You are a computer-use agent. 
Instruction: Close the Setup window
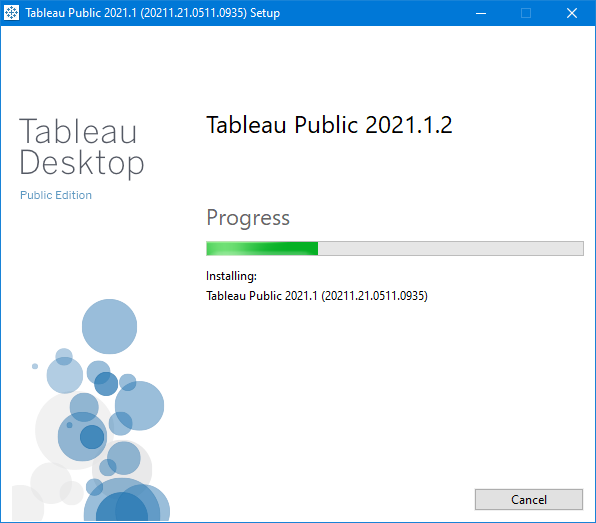tap(572, 13)
